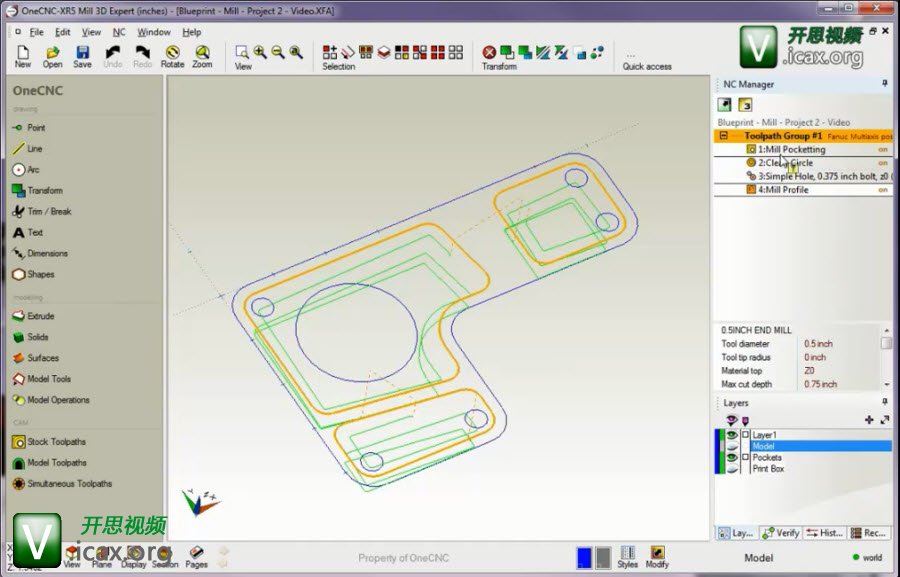Collapse Toolpath Group #1 tree node
The image size is (900, 577).
[x=723, y=136]
